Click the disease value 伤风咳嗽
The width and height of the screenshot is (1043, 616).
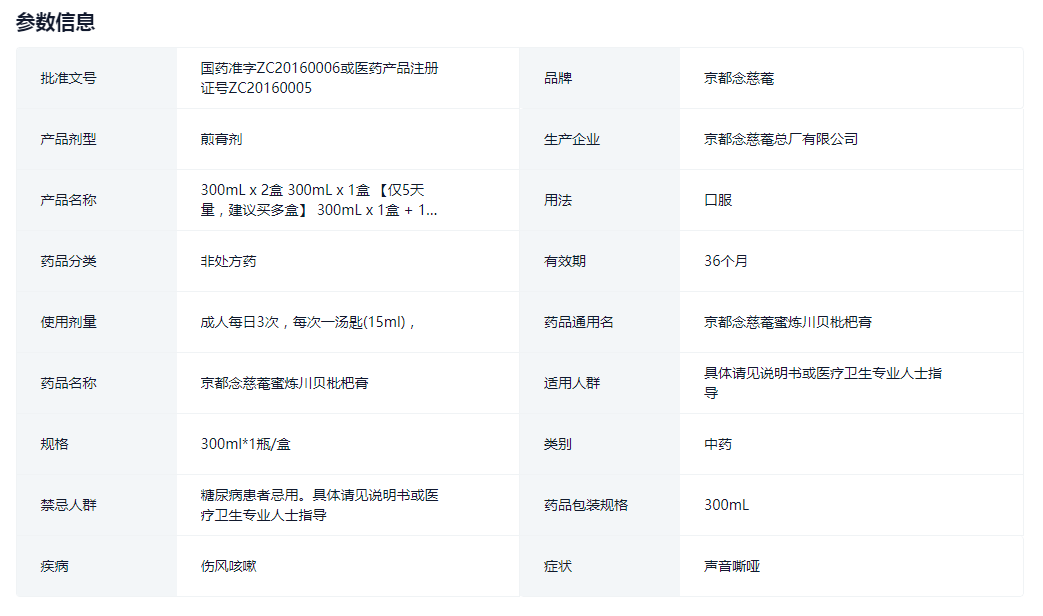pos(228,566)
